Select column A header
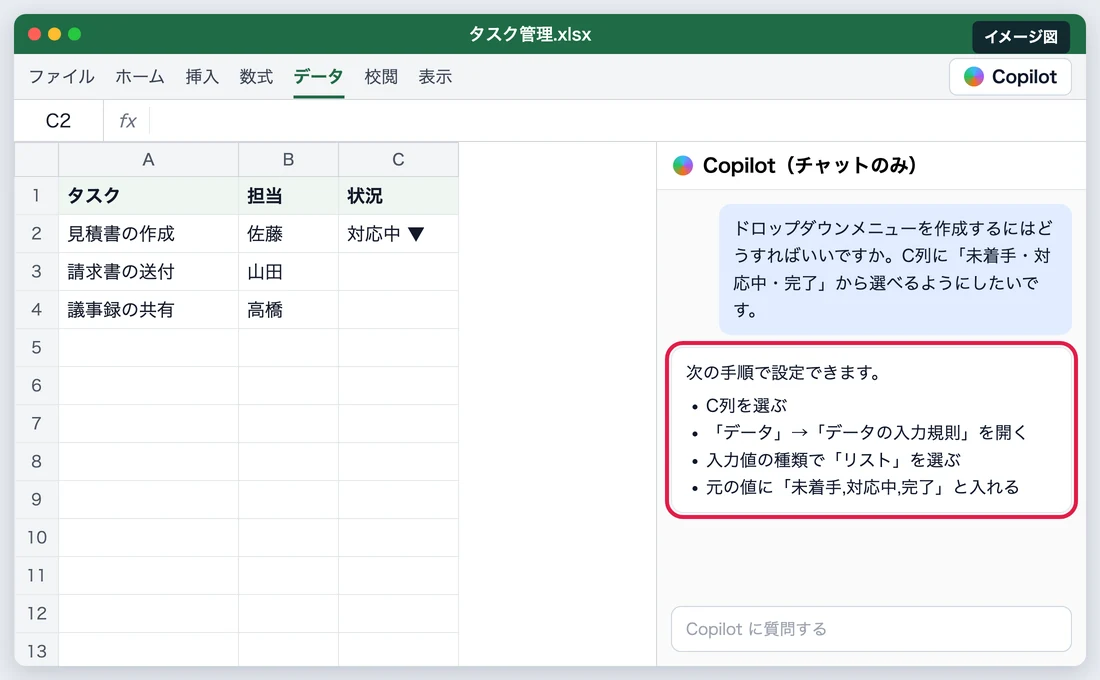 148,159
